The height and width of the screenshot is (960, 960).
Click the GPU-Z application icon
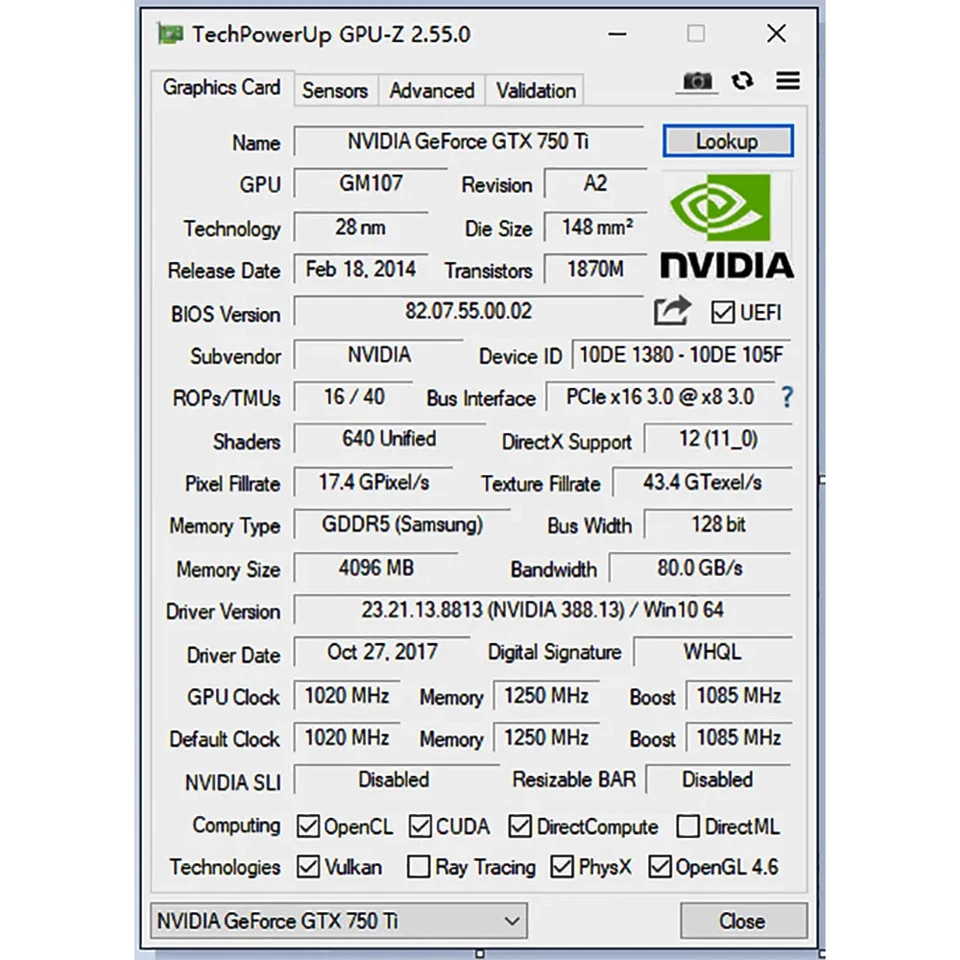170,33
